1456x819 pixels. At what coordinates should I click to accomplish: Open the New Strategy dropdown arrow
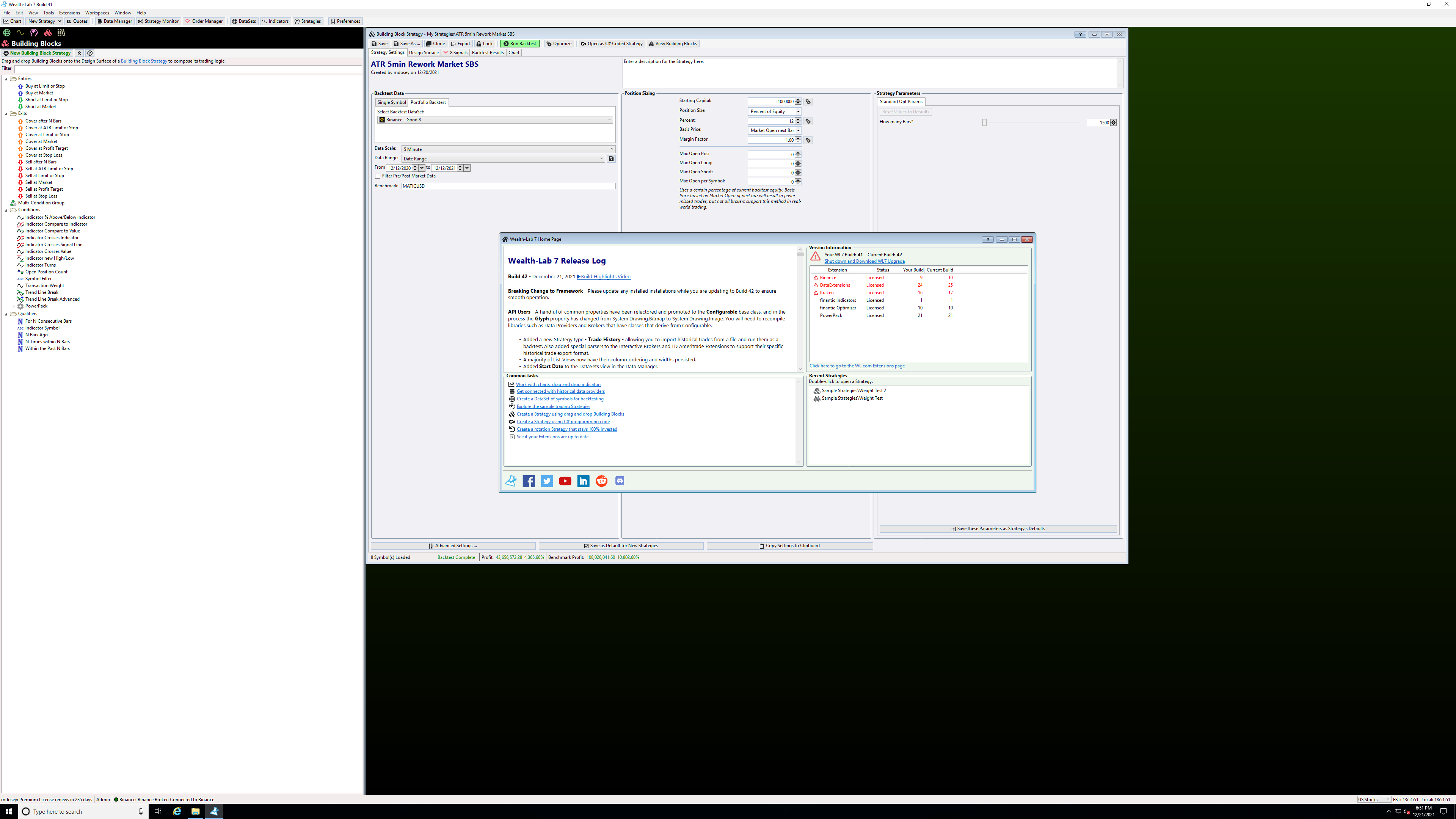click(x=60, y=22)
